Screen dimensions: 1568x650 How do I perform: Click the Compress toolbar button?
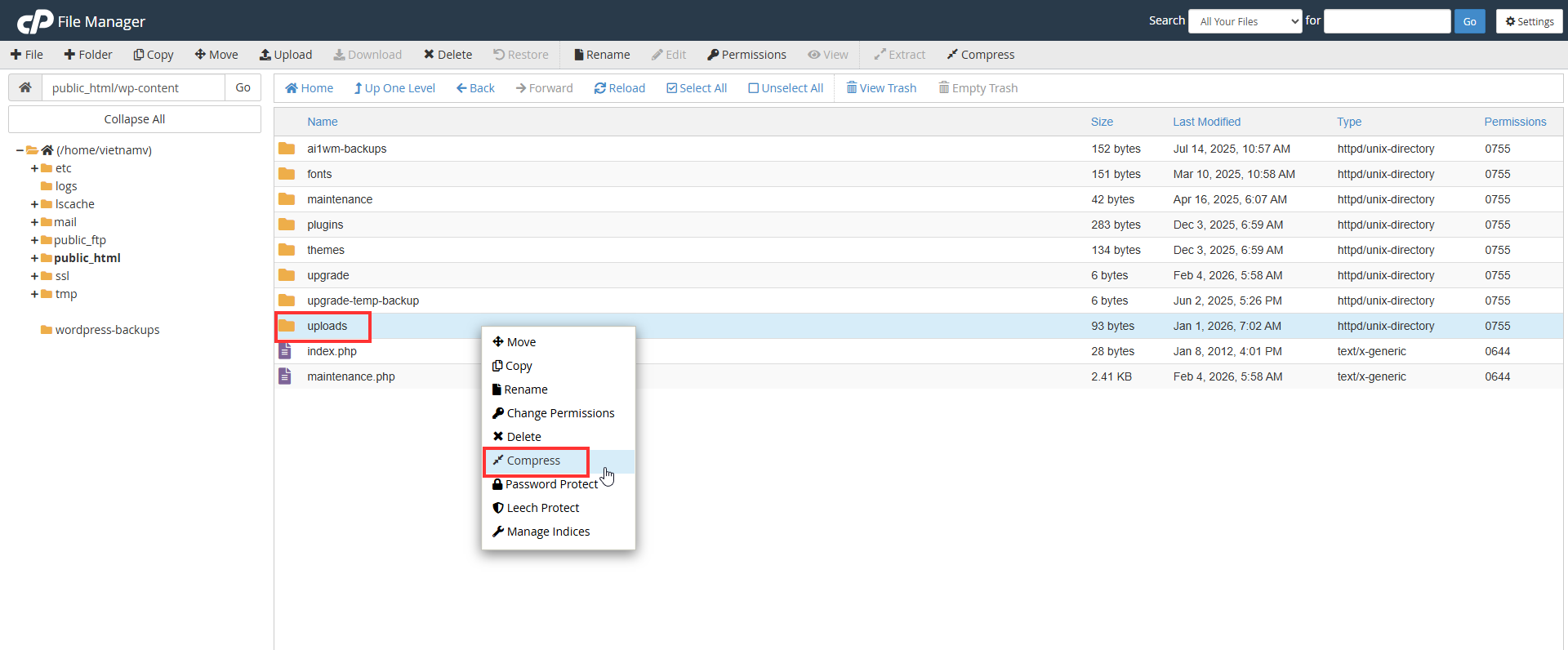tap(980, 55)
